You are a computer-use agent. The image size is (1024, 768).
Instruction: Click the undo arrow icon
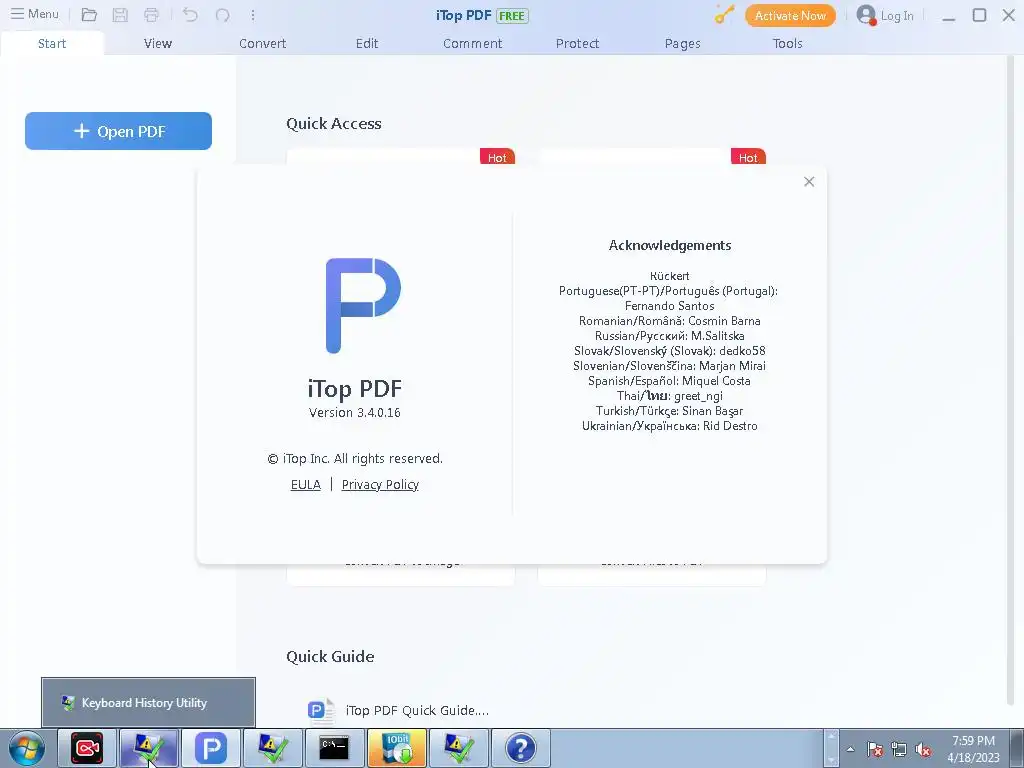tap(190, 15)
